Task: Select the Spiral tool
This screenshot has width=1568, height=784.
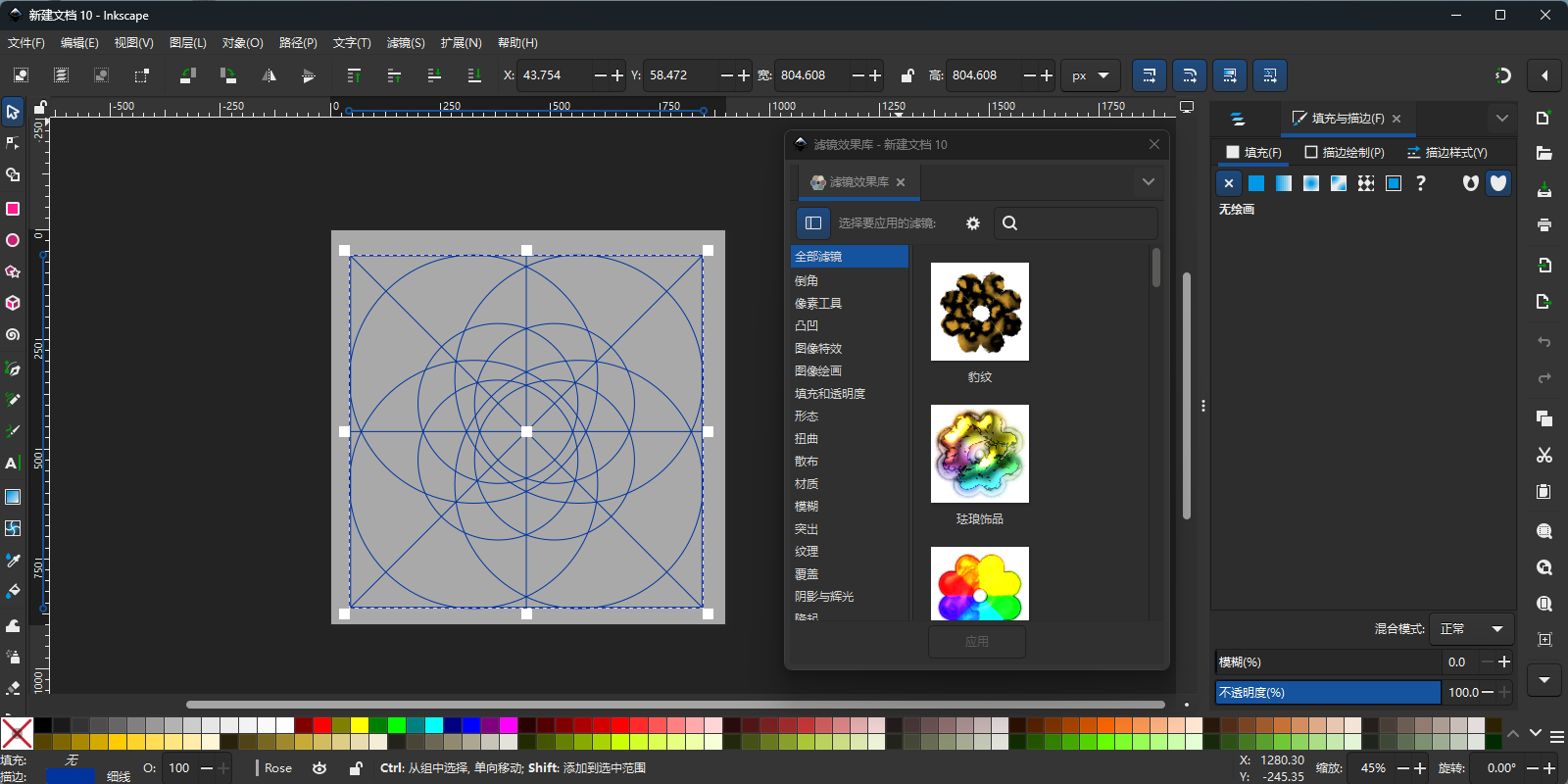Action: pyautogui.click(x=13, y=335)
